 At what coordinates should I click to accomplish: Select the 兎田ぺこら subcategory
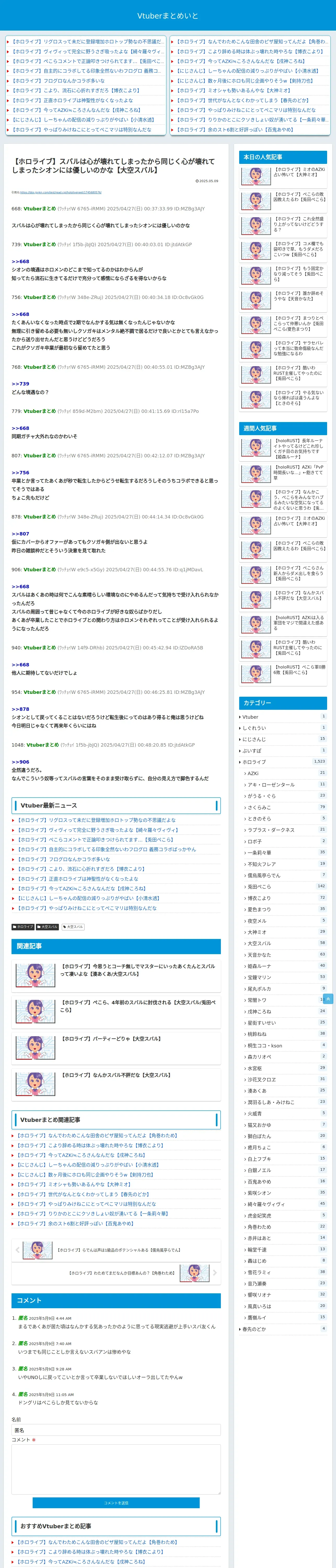pos(285,887)
